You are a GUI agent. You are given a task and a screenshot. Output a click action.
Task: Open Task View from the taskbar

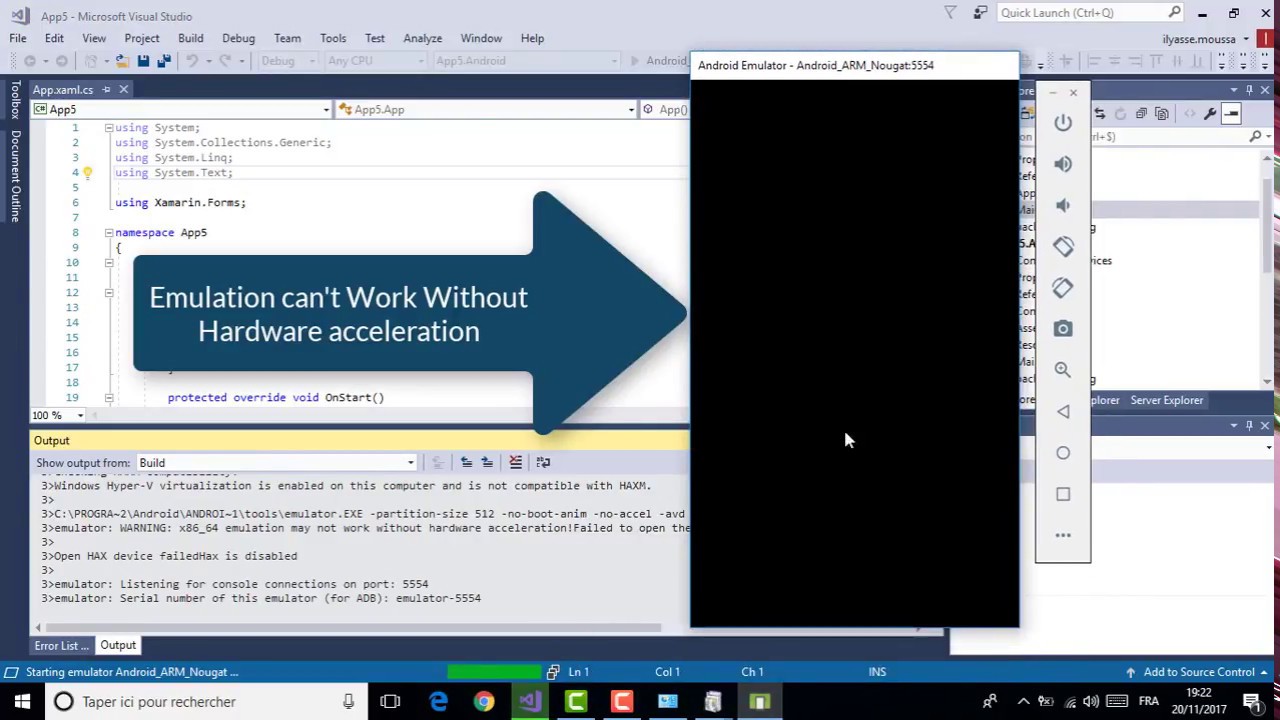[390, 701]
